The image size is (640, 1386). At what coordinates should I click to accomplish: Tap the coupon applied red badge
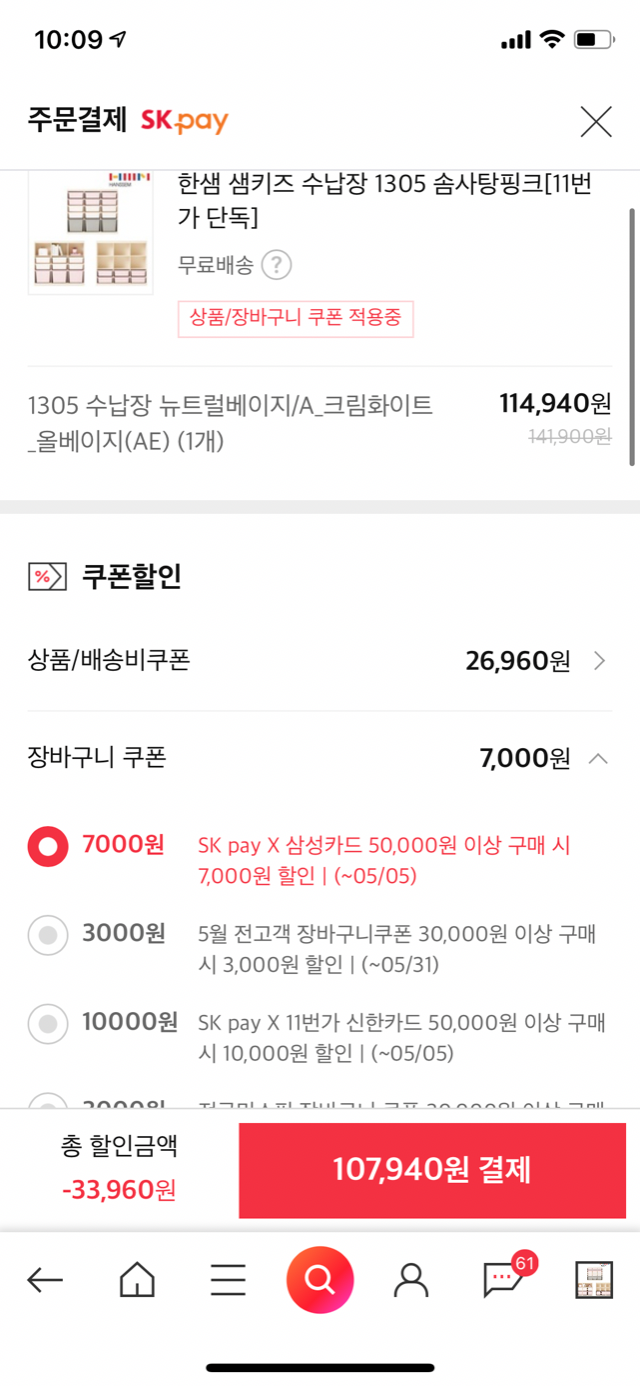(295, 319)
